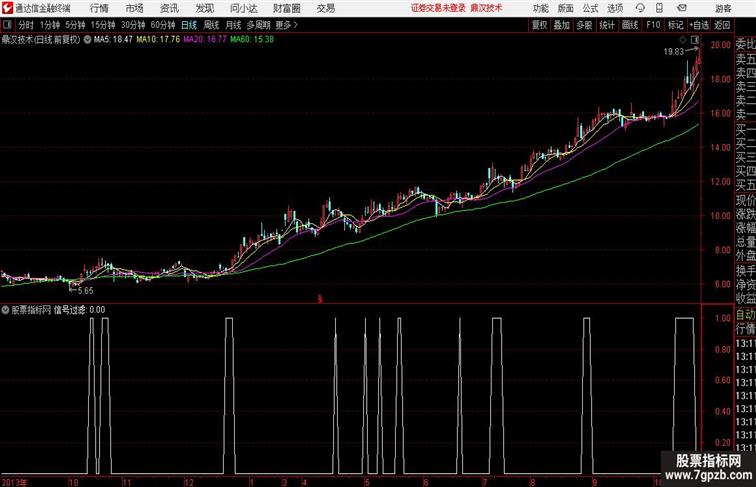Viewport: 756px width, 487px height.
Task: Open the 市场 menu
Action: [x=135, y=8]
